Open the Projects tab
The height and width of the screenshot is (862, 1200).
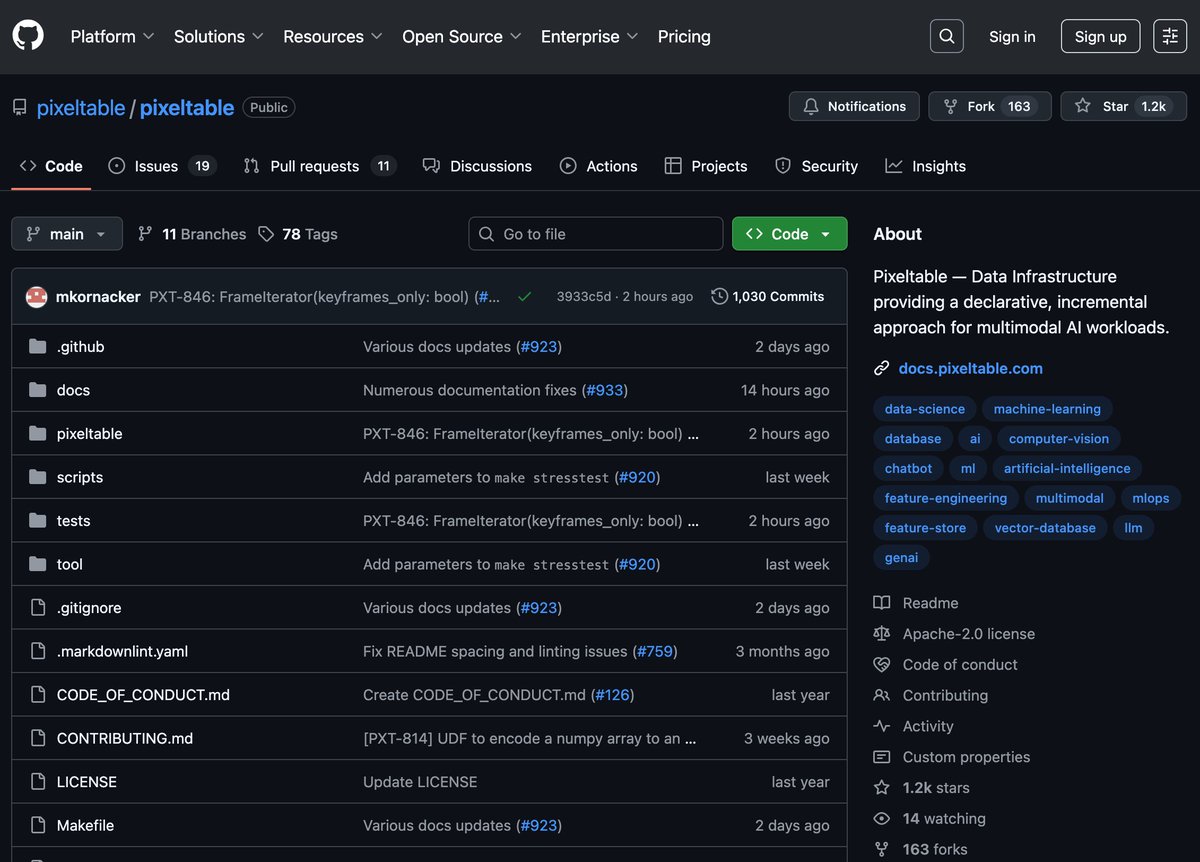click(x=706, y=166)
